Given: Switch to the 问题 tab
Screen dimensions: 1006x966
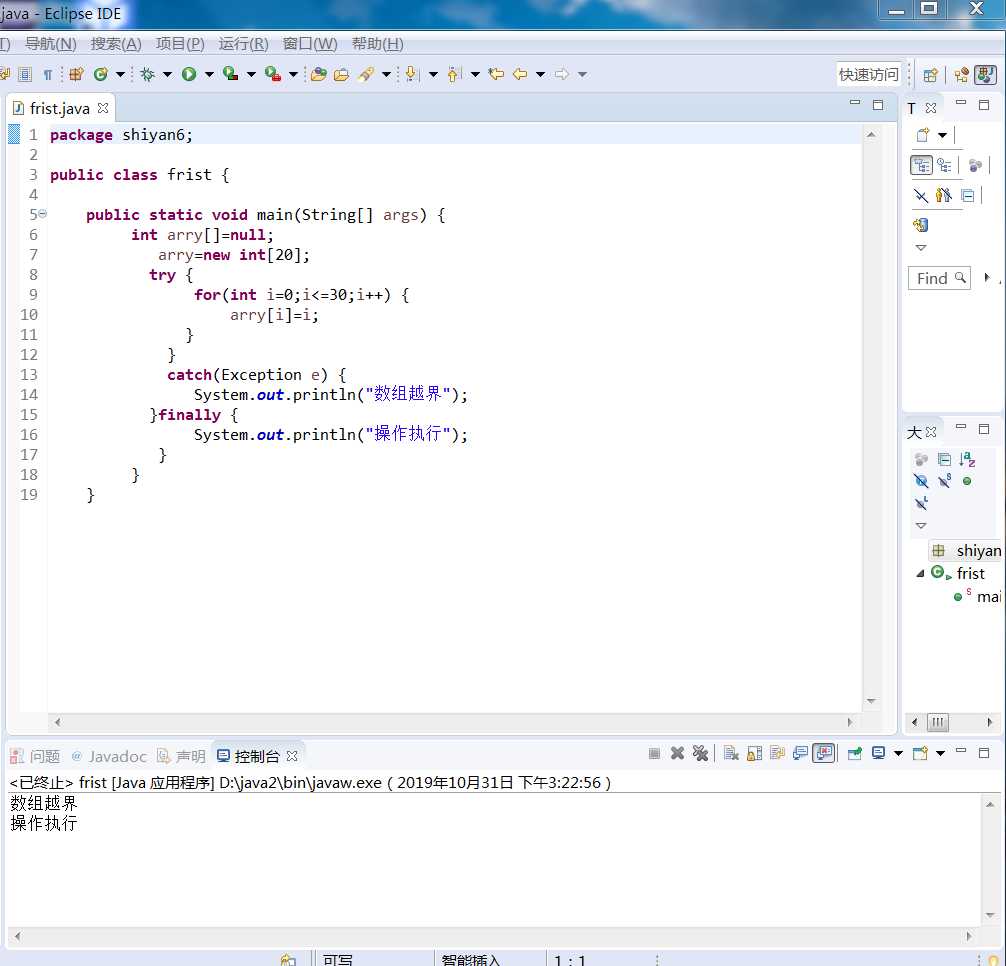Looking at the screenshot, I should [x=36, y=756].
